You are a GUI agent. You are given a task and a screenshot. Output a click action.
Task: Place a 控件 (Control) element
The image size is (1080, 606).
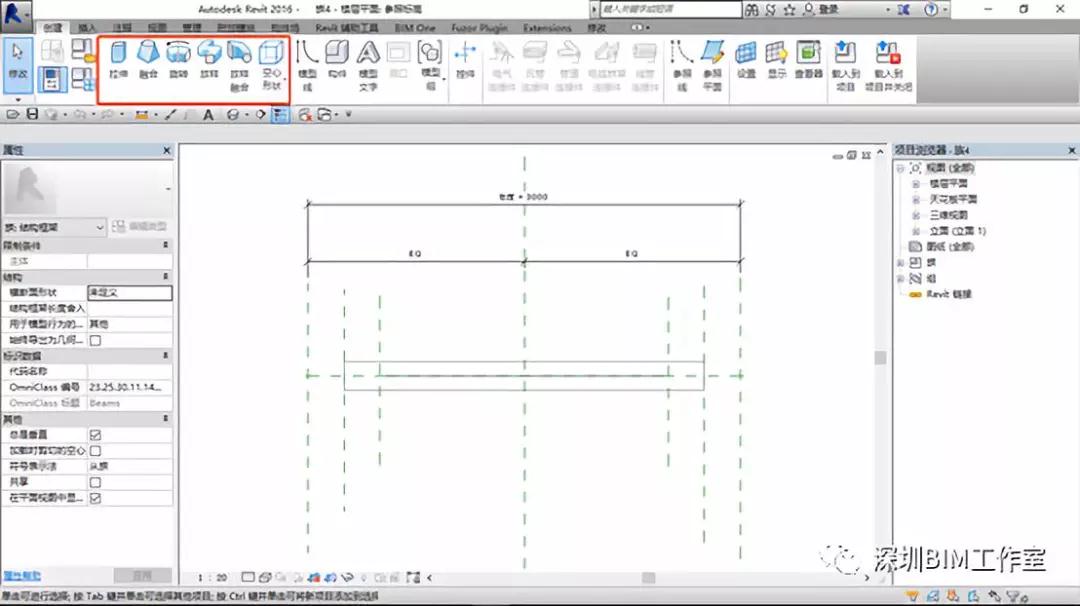(x=466, y=59)
